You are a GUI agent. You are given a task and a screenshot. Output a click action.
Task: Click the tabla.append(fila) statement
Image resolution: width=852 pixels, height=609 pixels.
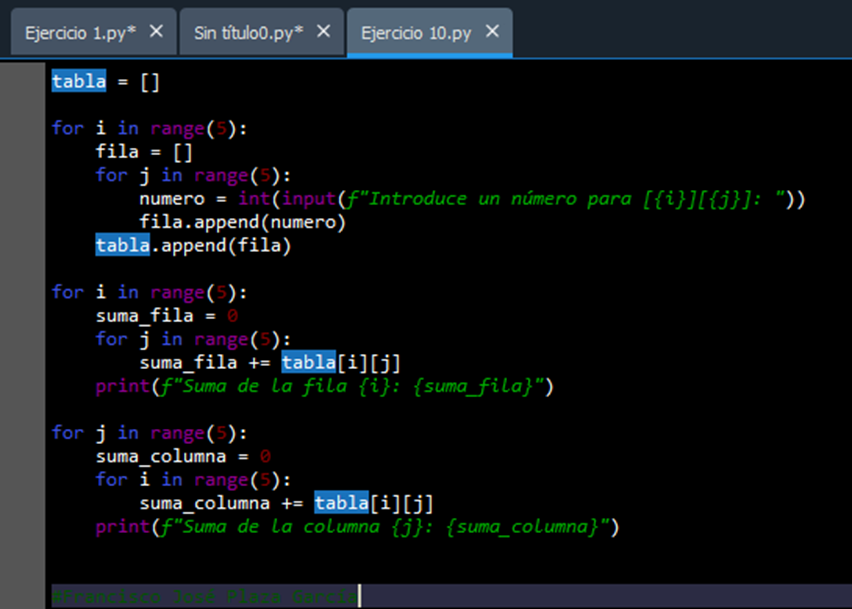193,246
